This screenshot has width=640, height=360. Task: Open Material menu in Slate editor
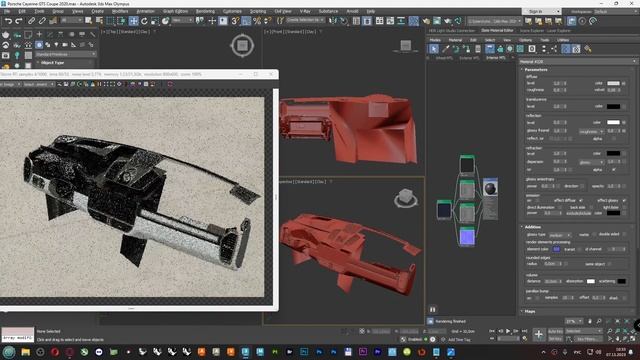tap(455, 40)
